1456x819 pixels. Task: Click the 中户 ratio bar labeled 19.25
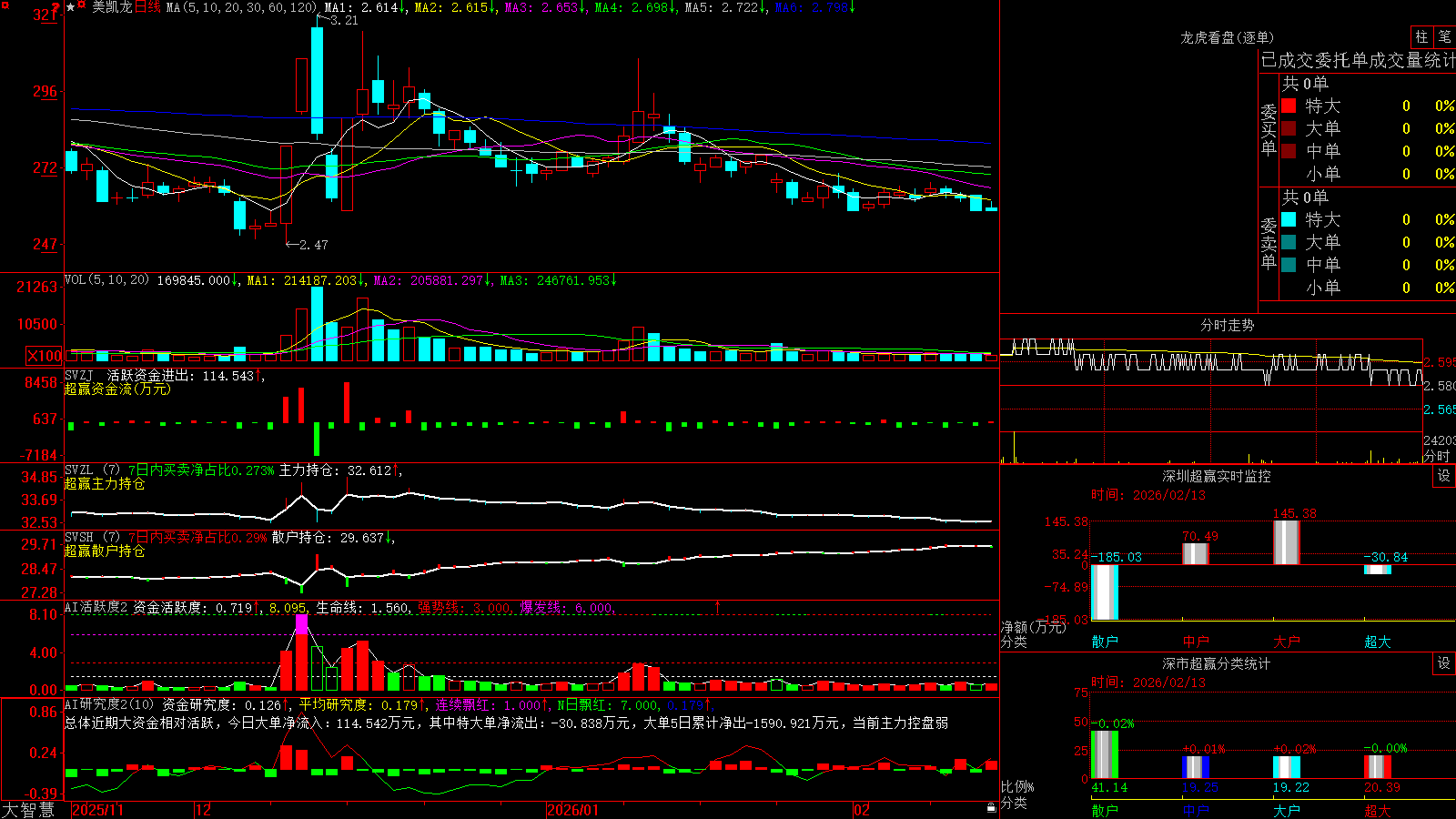tap(1195, 767)
